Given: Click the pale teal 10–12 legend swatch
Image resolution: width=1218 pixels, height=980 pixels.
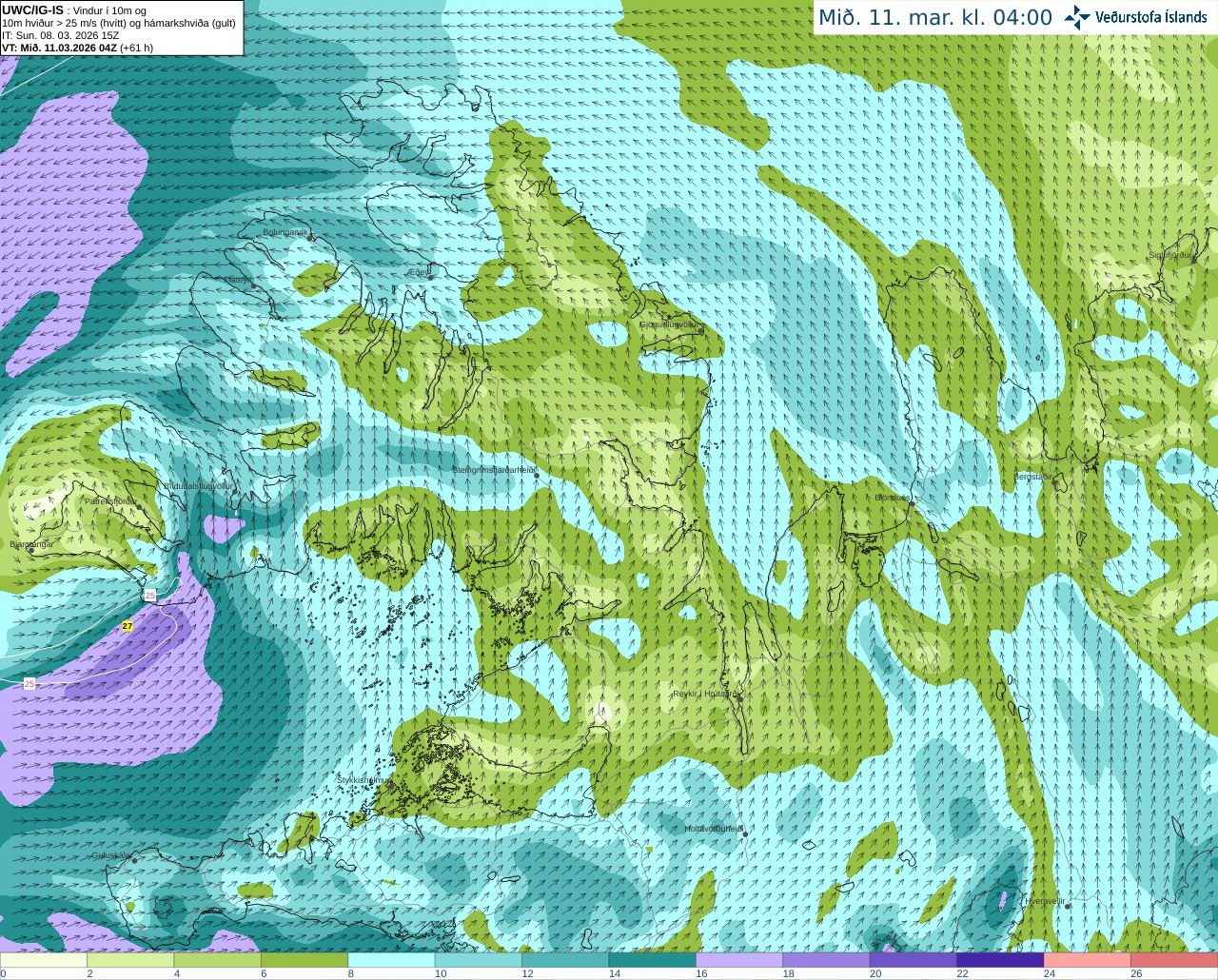Looking at the screenshot, I should (479, 960).
